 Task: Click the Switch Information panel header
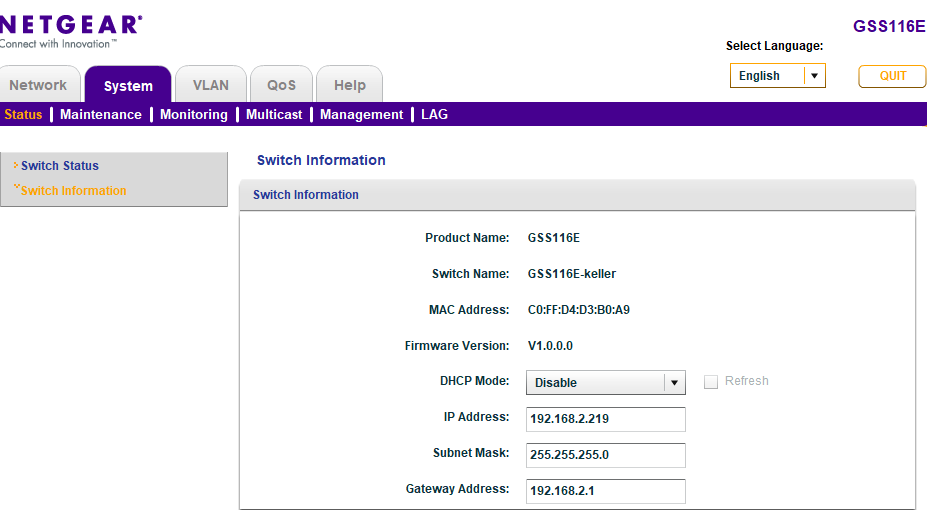(577, 195)
